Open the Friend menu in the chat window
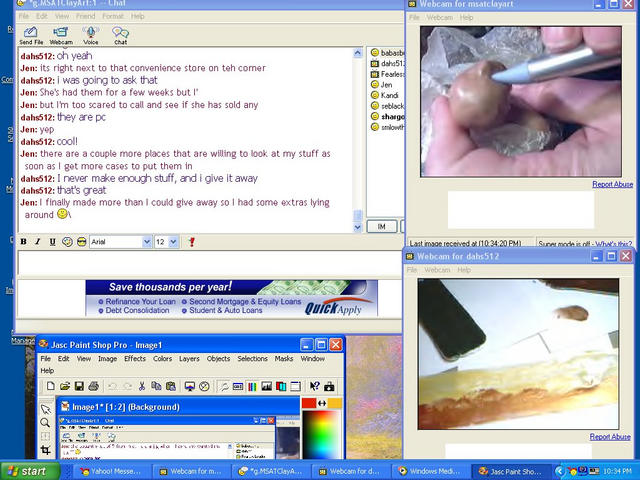This screenshot has width=640, height=480. (85, 16)
